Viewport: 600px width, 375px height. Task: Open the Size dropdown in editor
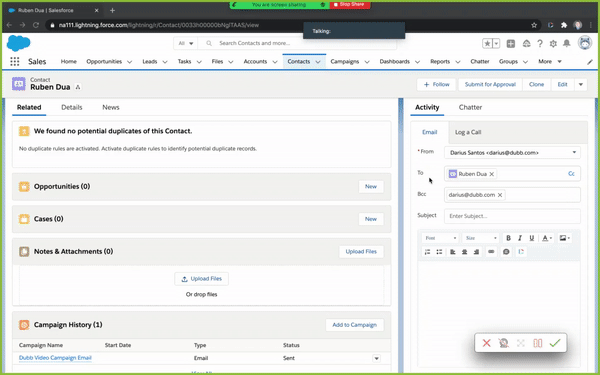tap(481, 238)
